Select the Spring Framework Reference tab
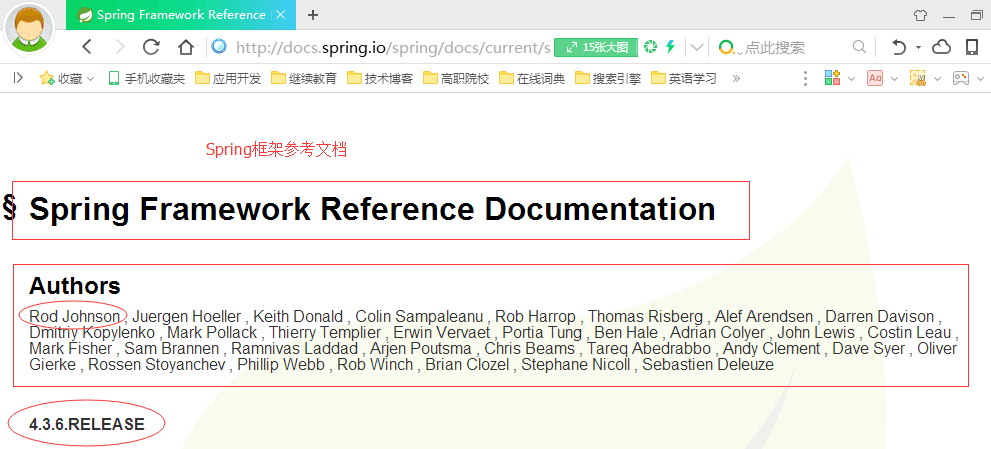Image resolution: width=991 pixels, height=449 pixels. pos(181,15)
